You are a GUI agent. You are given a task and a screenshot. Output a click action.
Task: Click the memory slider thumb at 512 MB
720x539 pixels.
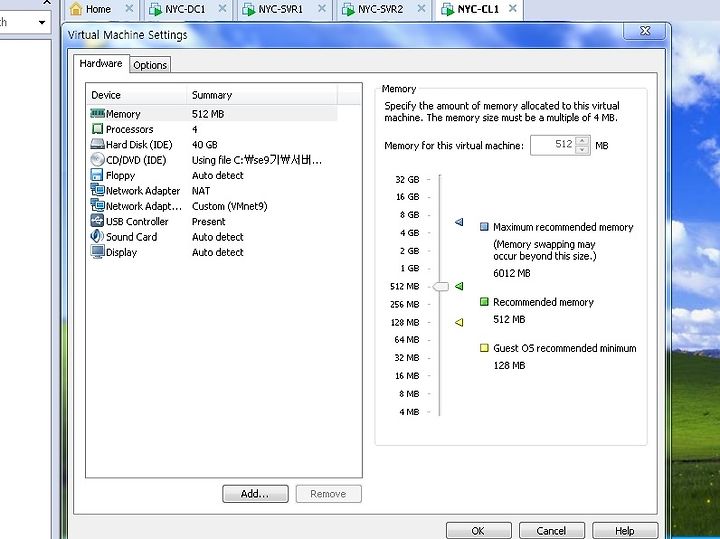pyautogui.click(x=441, y=286)
